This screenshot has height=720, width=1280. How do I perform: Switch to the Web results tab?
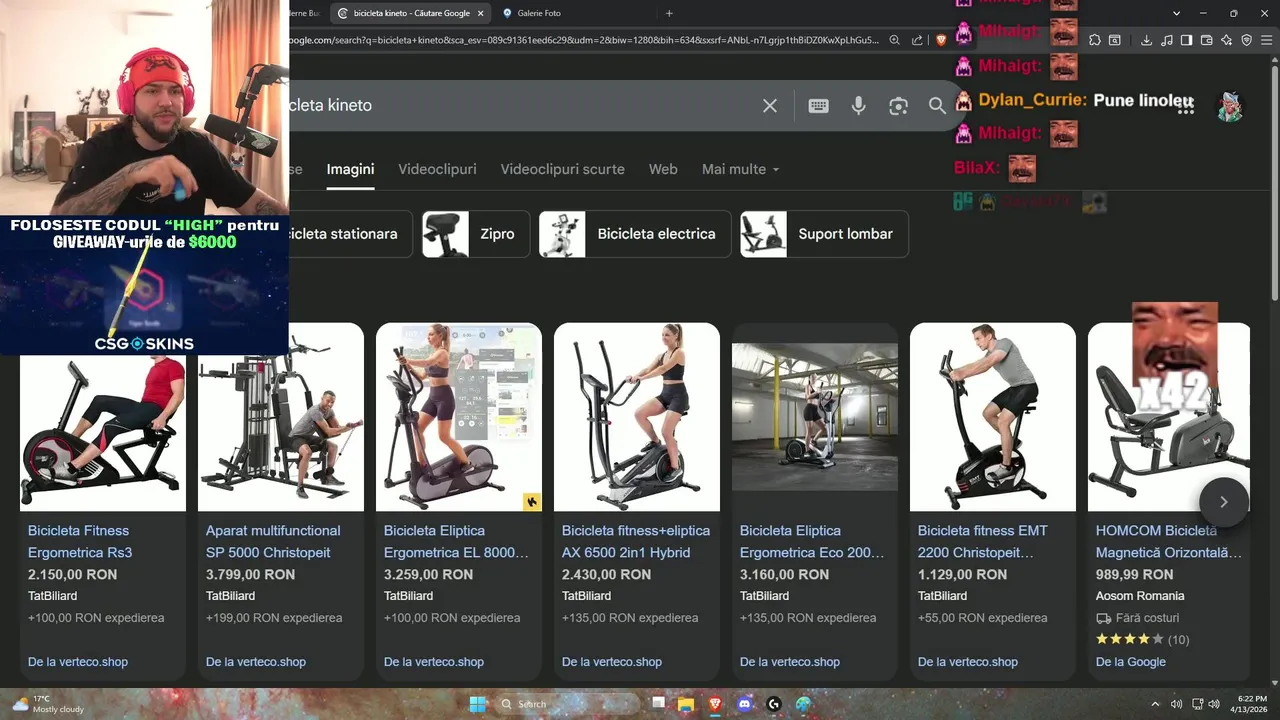point(663,169)
